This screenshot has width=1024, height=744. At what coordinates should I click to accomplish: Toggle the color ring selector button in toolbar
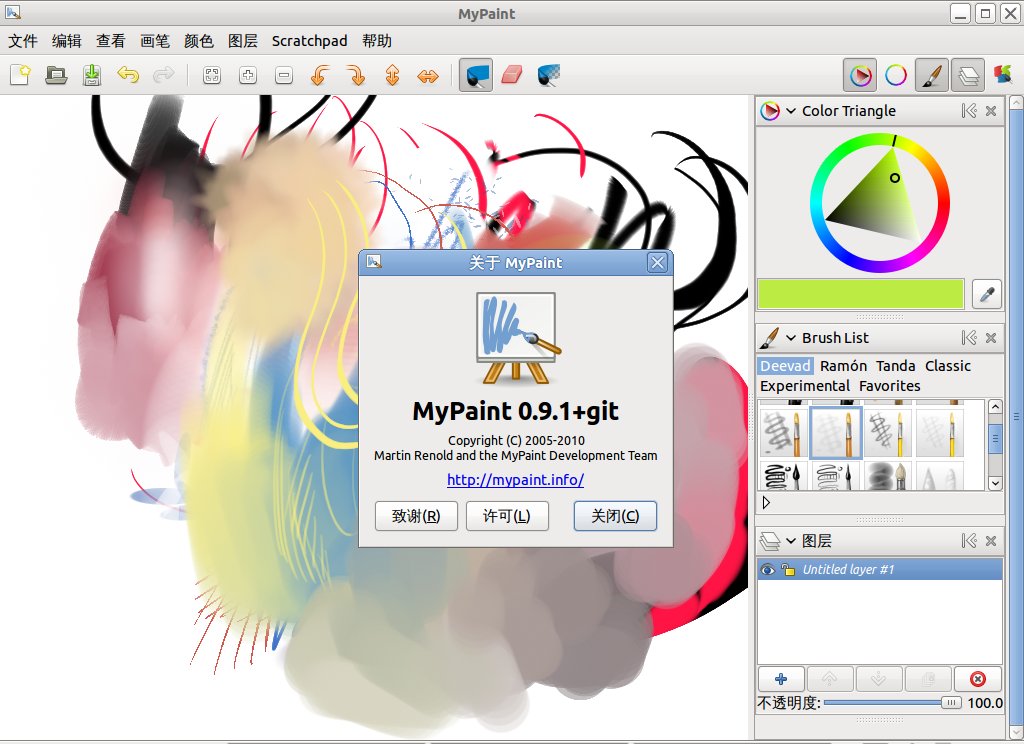(x=895, y=75)
